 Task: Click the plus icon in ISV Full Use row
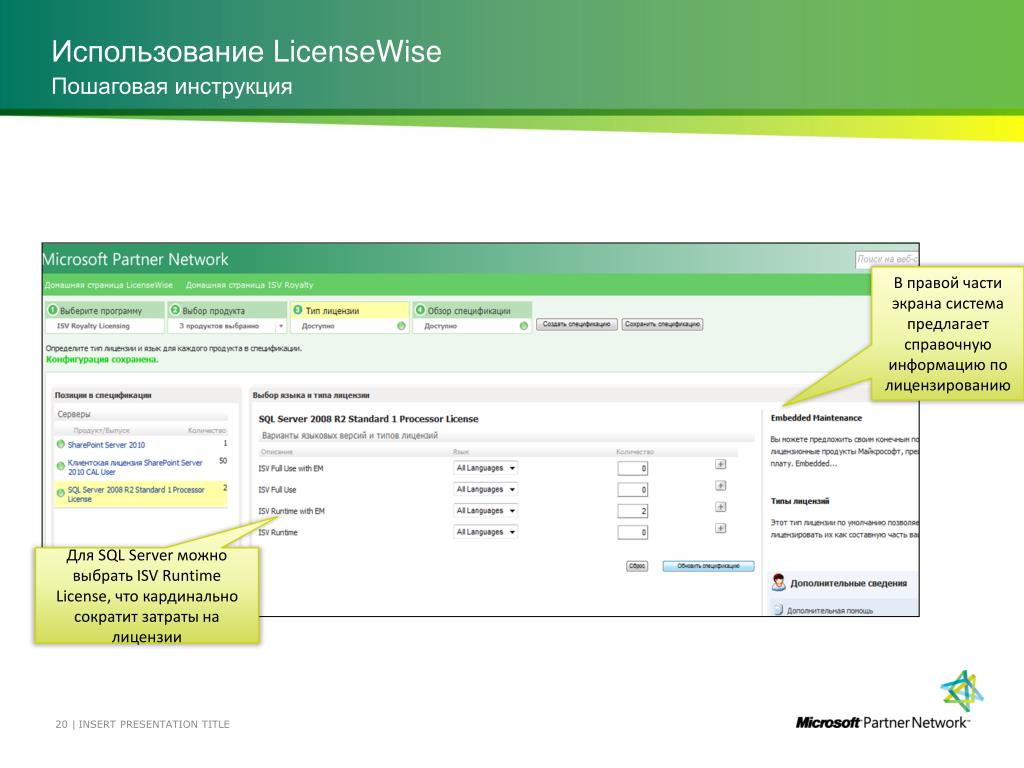point(720,486)
